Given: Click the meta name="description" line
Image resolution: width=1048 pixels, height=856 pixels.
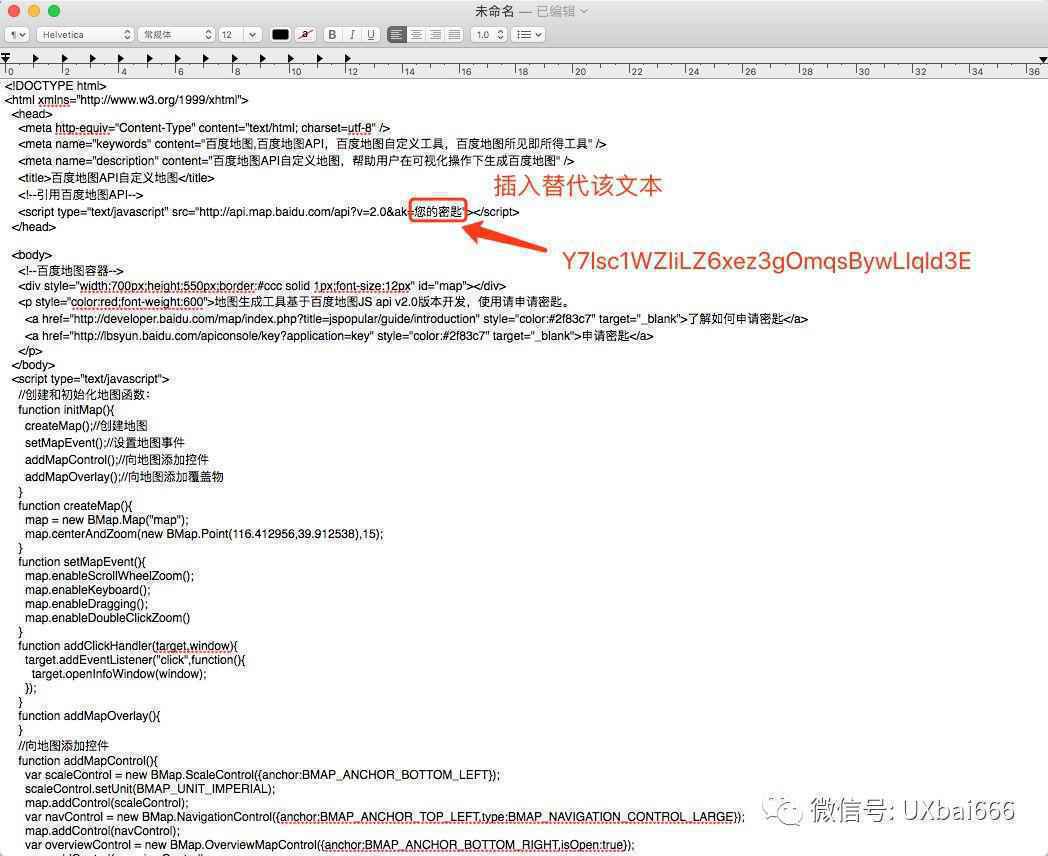Looking at the screenshot, I should 295,160.
